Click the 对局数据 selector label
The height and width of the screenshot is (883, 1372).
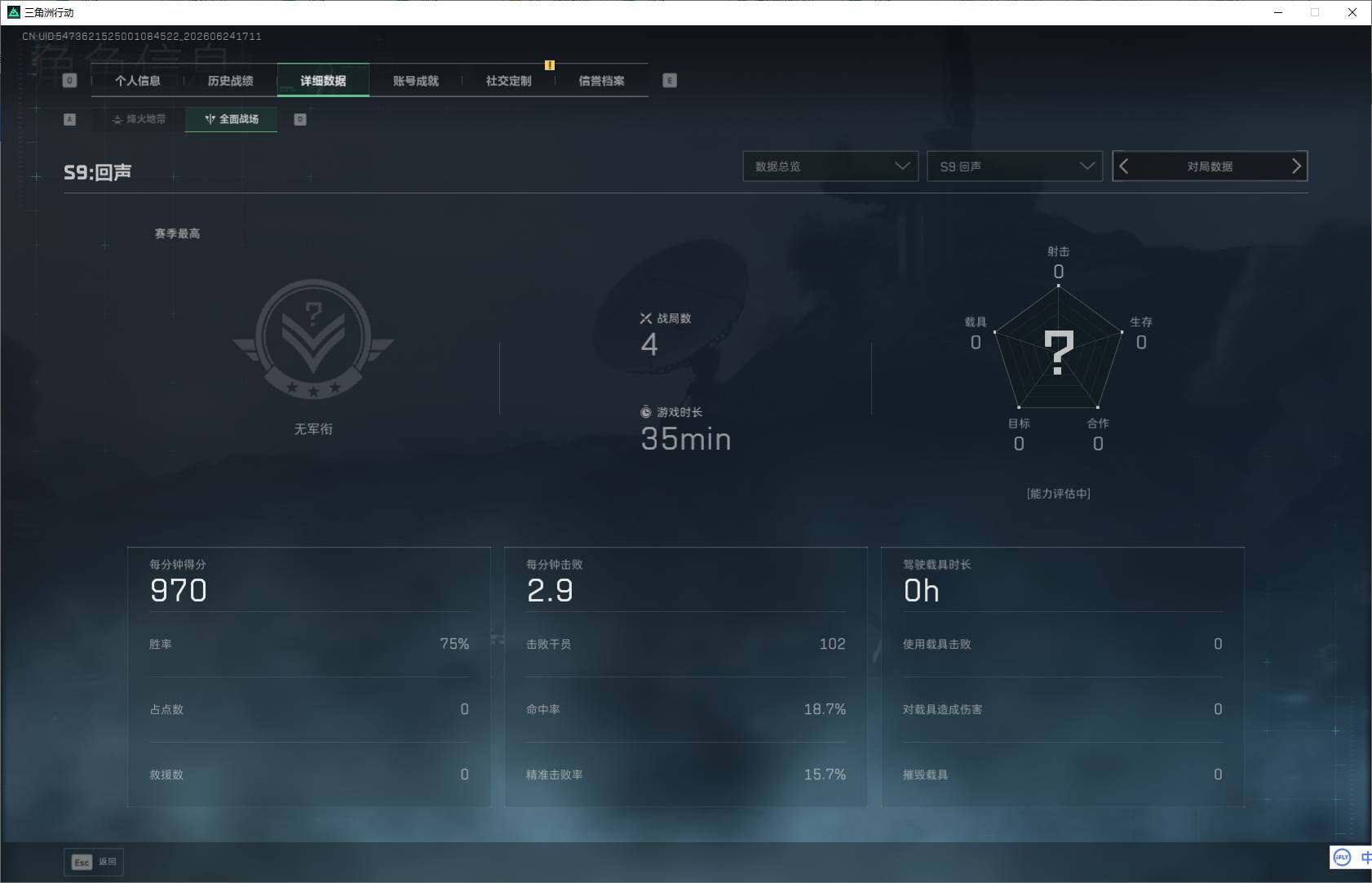(1210, 166)
